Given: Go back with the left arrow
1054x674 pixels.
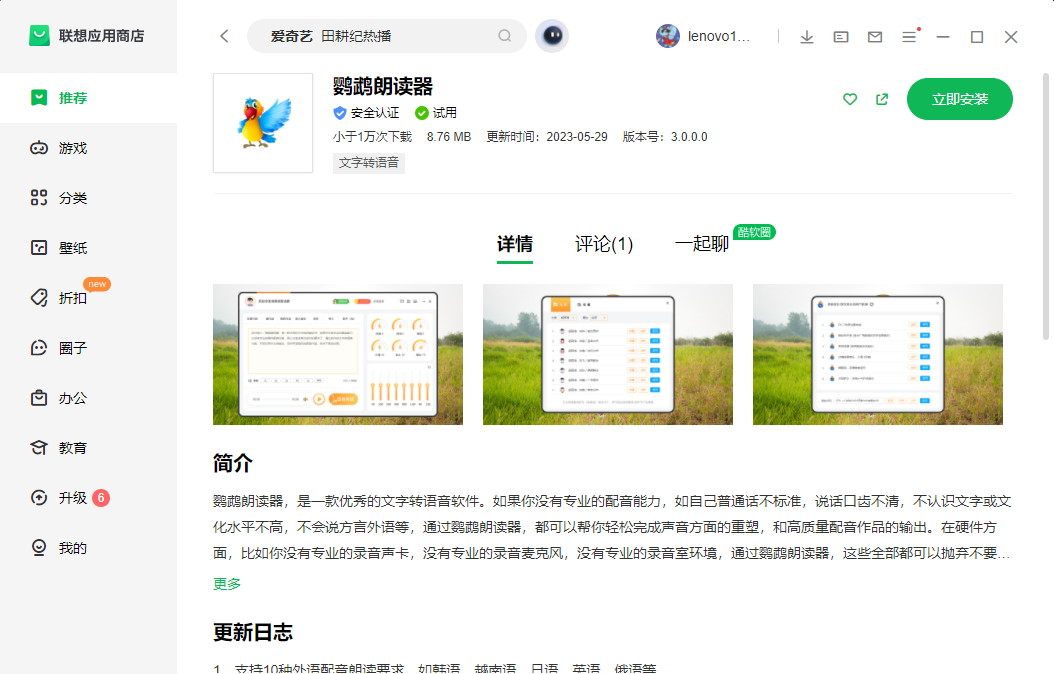Looking at the screenshot, I should click(225, 36).
